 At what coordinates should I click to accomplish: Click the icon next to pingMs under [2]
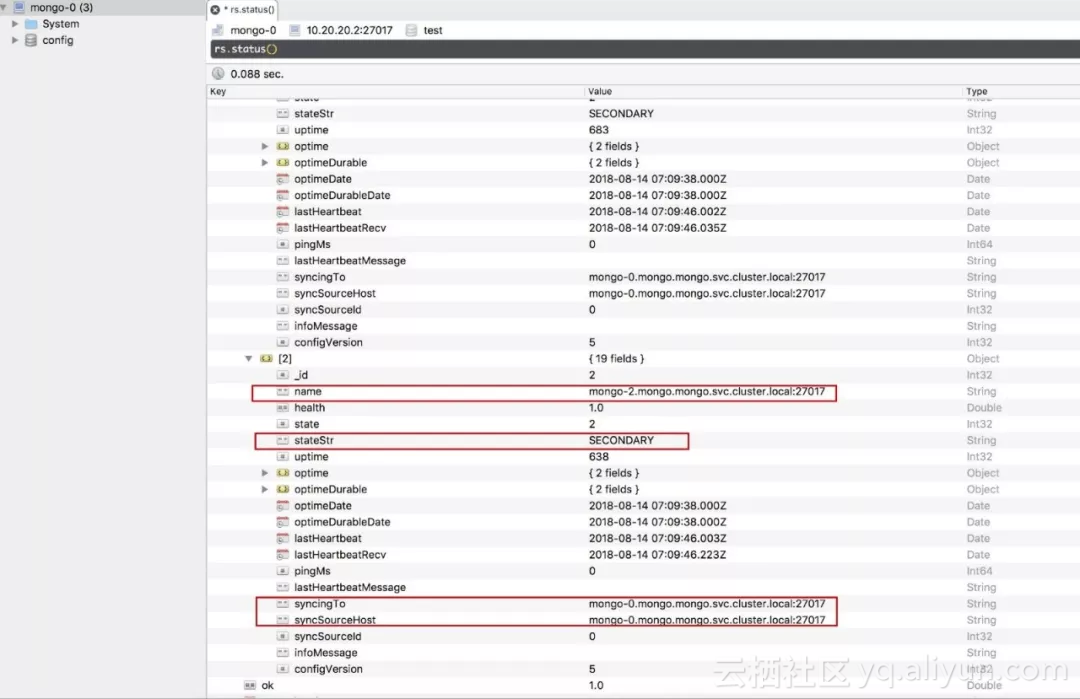282,571
